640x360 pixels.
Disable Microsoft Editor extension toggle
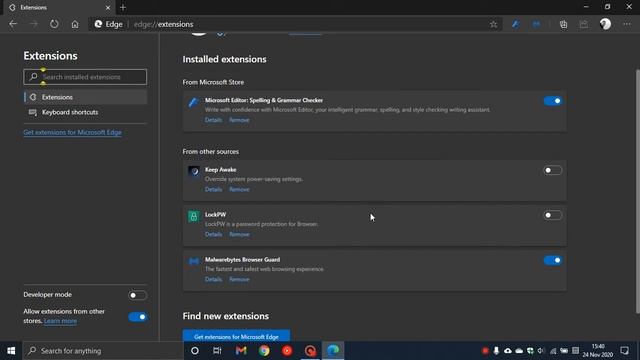click(x=553, y=101)
